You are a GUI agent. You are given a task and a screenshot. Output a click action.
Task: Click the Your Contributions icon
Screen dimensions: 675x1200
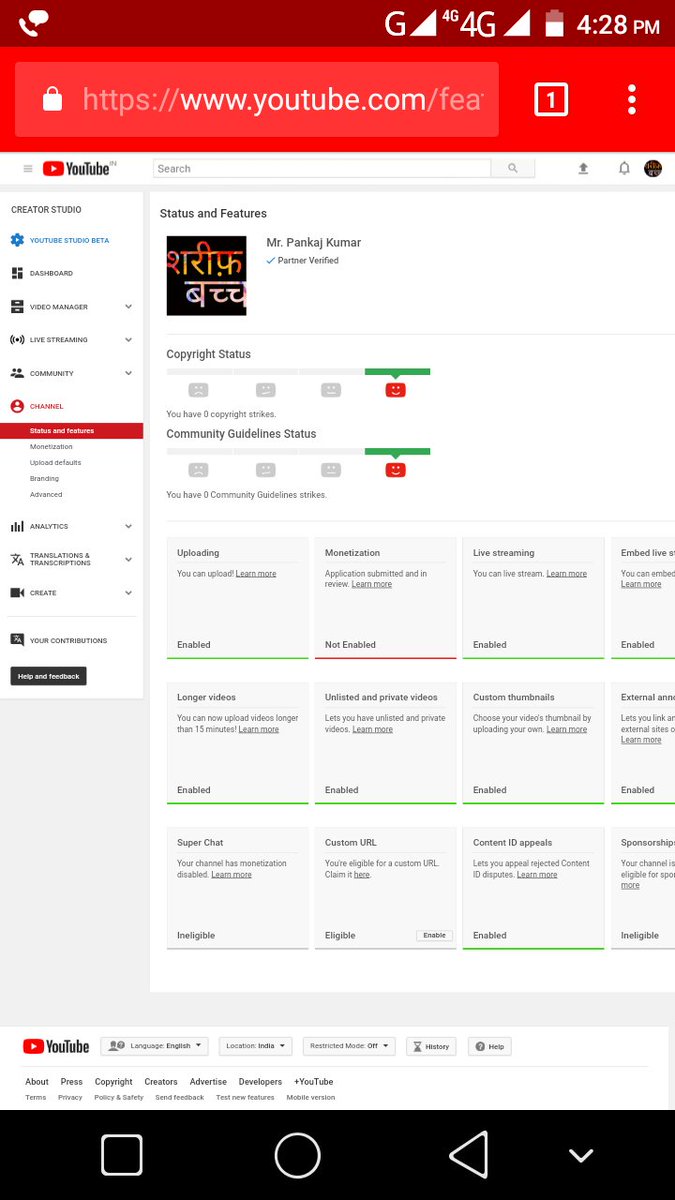point(17,640)
